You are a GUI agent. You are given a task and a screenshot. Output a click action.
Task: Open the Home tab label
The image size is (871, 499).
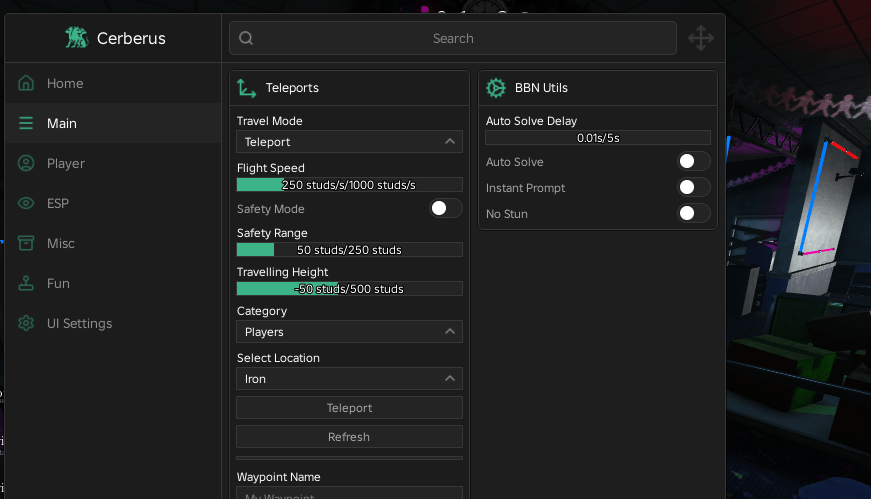[x=65, y=83]
